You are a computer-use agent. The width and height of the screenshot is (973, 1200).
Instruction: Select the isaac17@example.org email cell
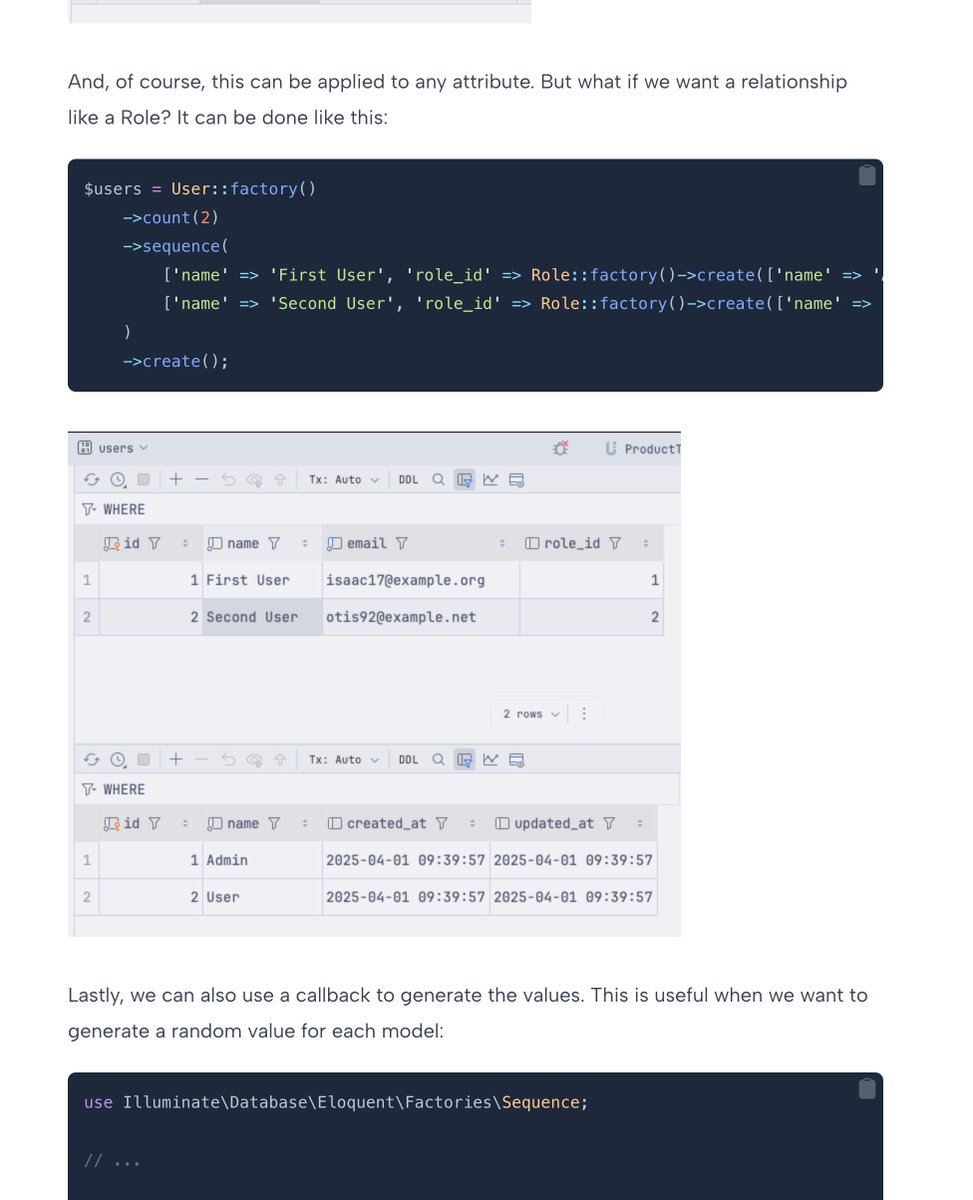[421, 580]
